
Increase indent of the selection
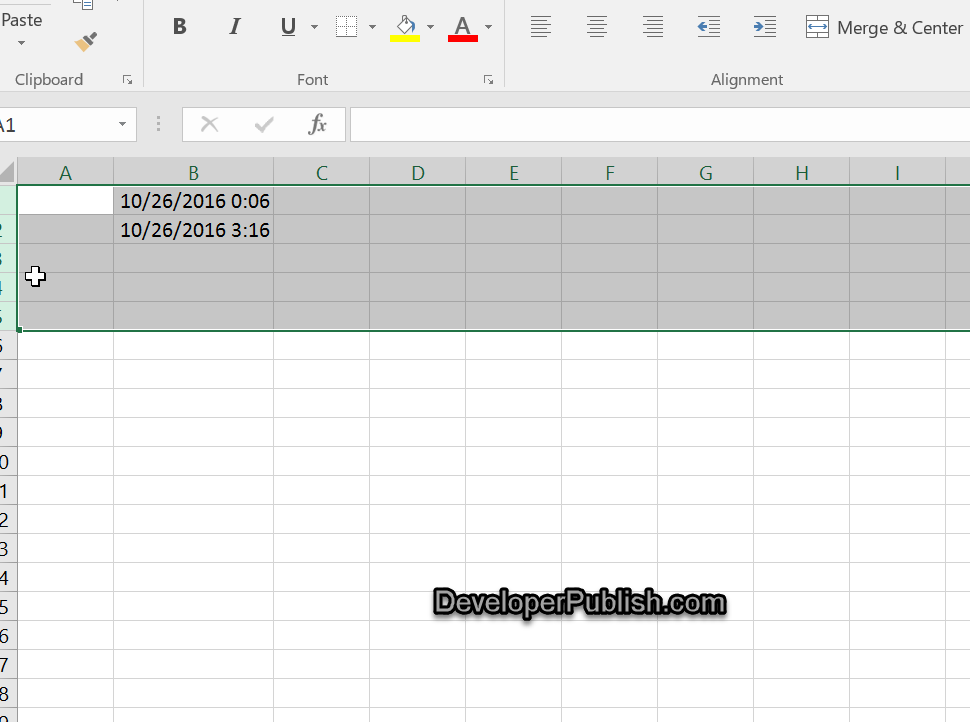tap(765, 27)
